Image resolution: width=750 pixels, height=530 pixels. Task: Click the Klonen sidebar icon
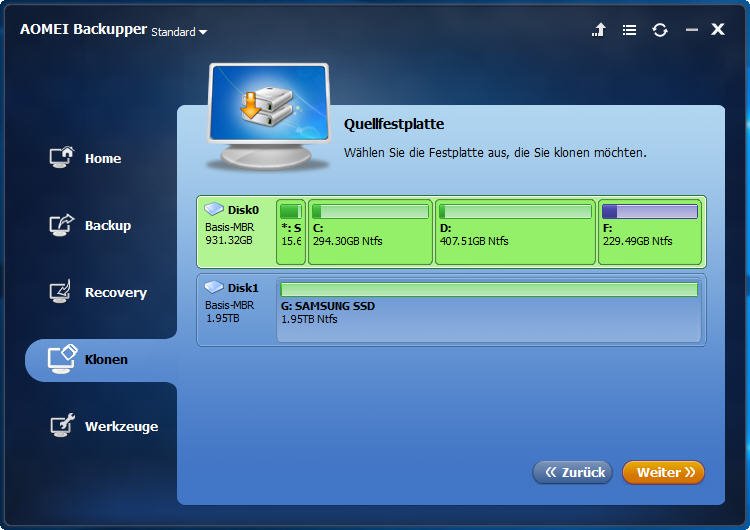coord(62,359)
